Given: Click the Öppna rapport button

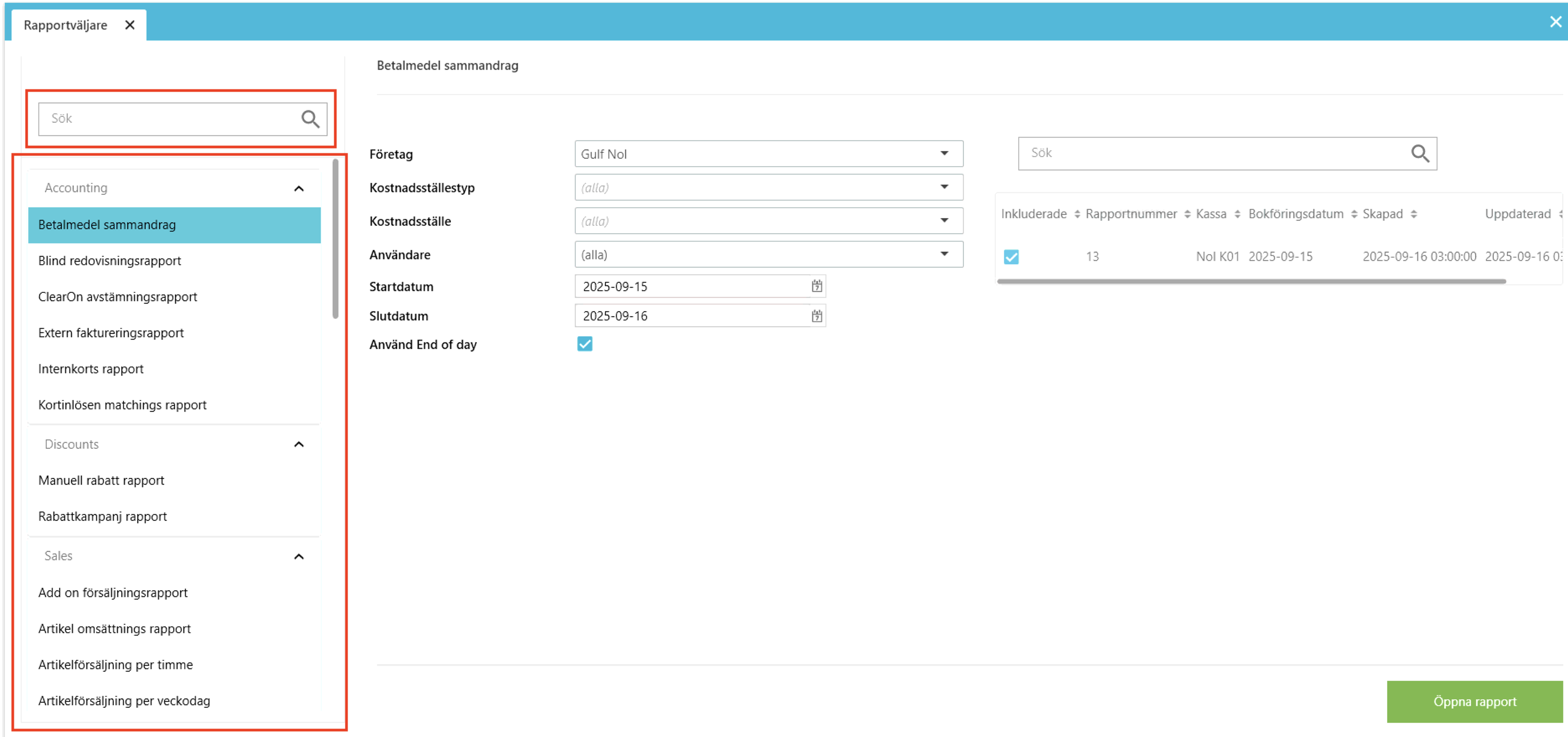Looking at the screenshot, I should tap(1474, 702).
